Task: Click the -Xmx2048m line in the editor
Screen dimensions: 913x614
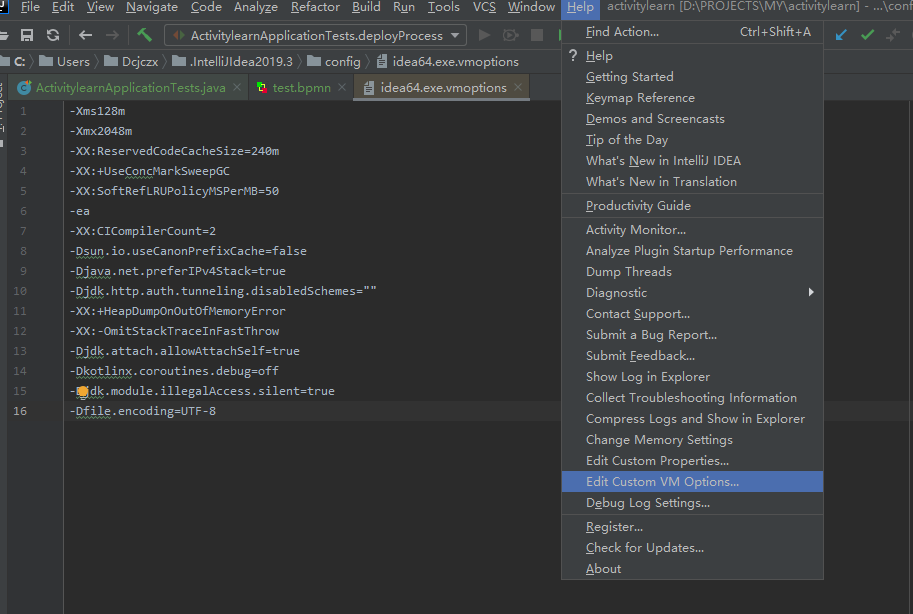Action: coord(101,131)
